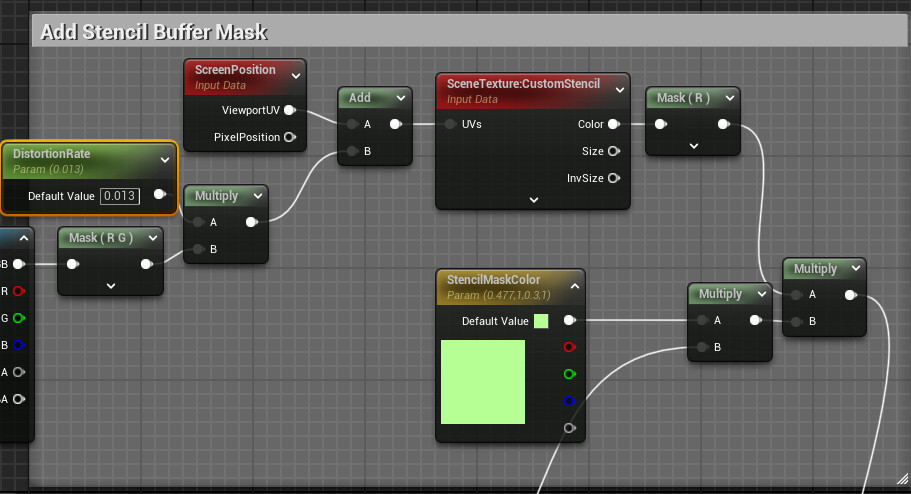Image resolution: width=911 pixels, height=494 pixels.
Task: Click the left edge node green G pin
Action: coord(19,318)
